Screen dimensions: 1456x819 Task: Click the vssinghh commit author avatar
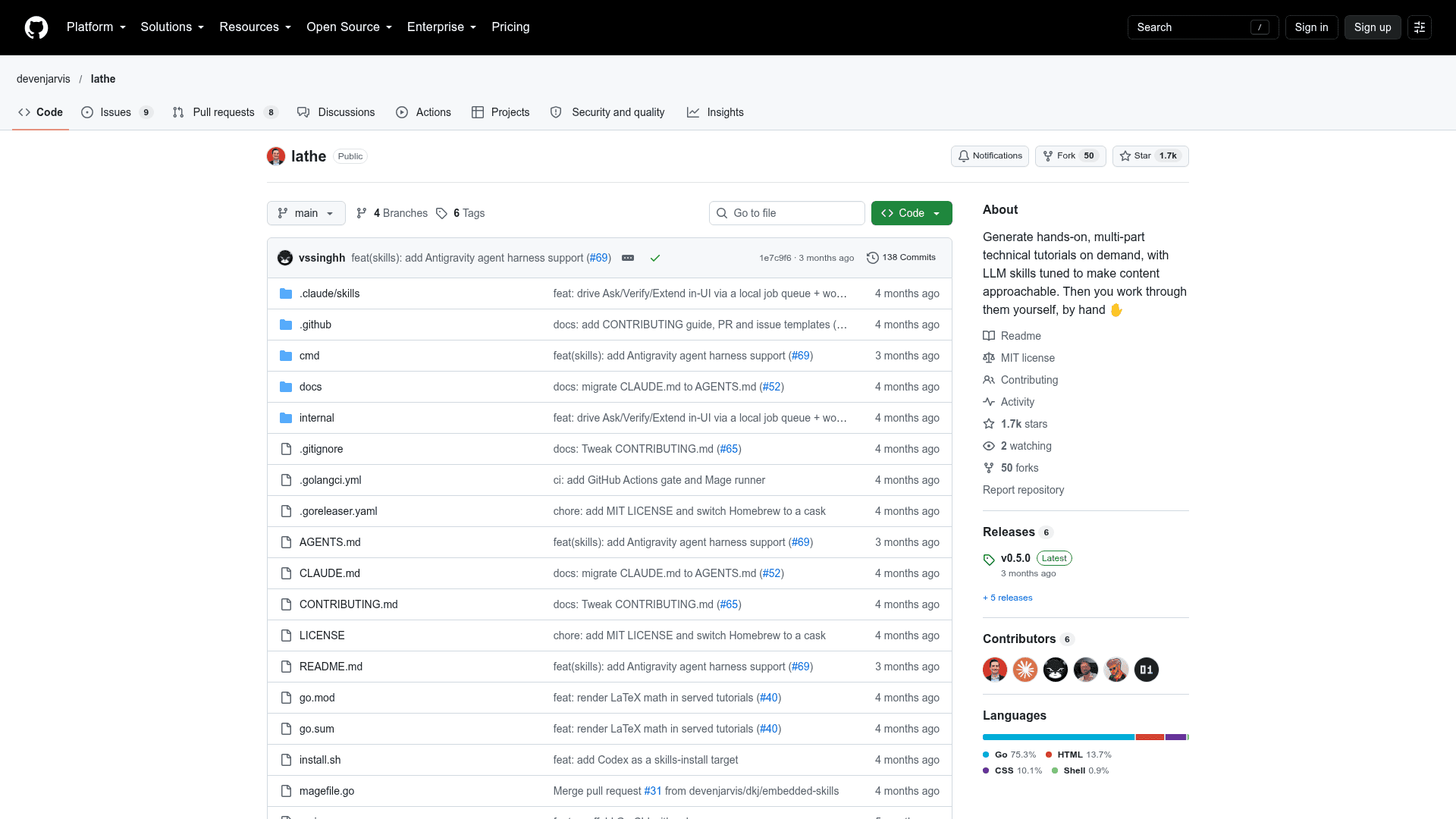[285, 258]
